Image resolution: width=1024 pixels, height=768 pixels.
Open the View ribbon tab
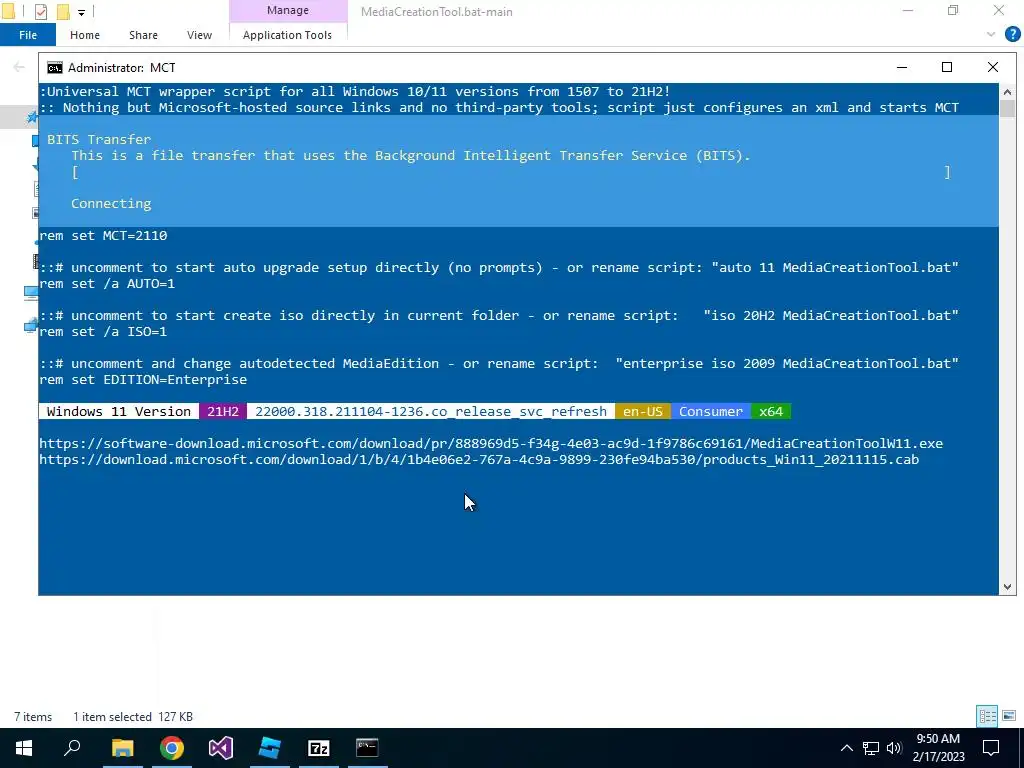point(199,35)
